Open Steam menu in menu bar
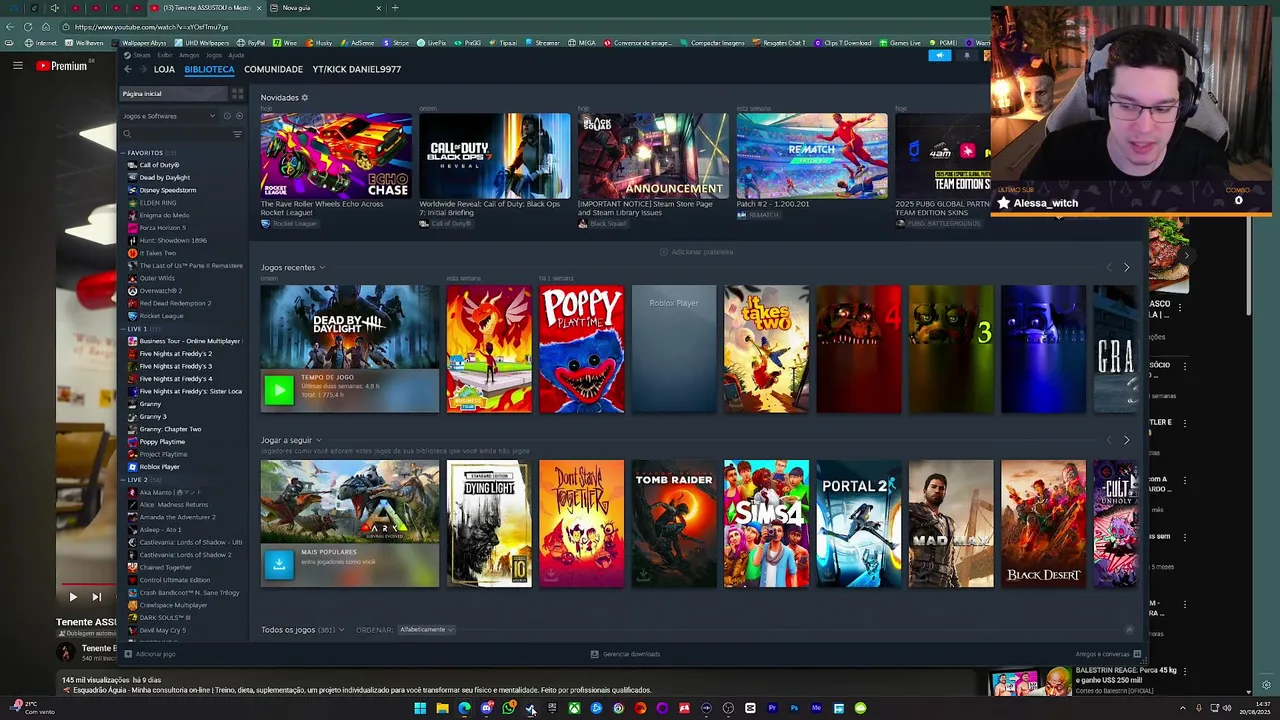This screenshot has height=720, width=1280. (x=141, y=55)
